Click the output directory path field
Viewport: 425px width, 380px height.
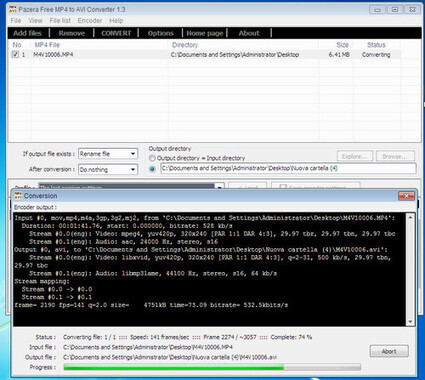tap(288, 168)
